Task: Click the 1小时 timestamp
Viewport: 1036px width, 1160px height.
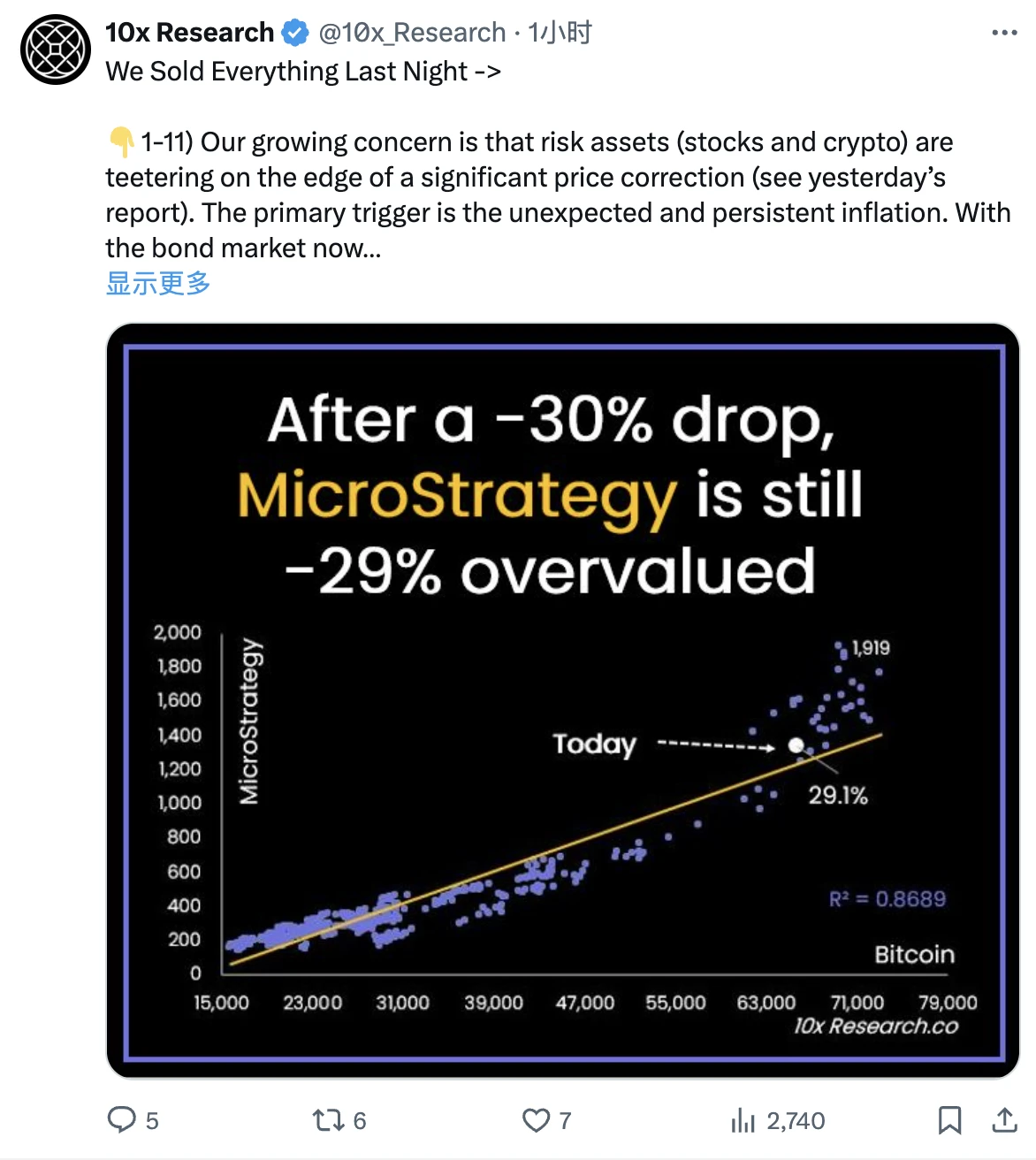Action: [560, 33]
